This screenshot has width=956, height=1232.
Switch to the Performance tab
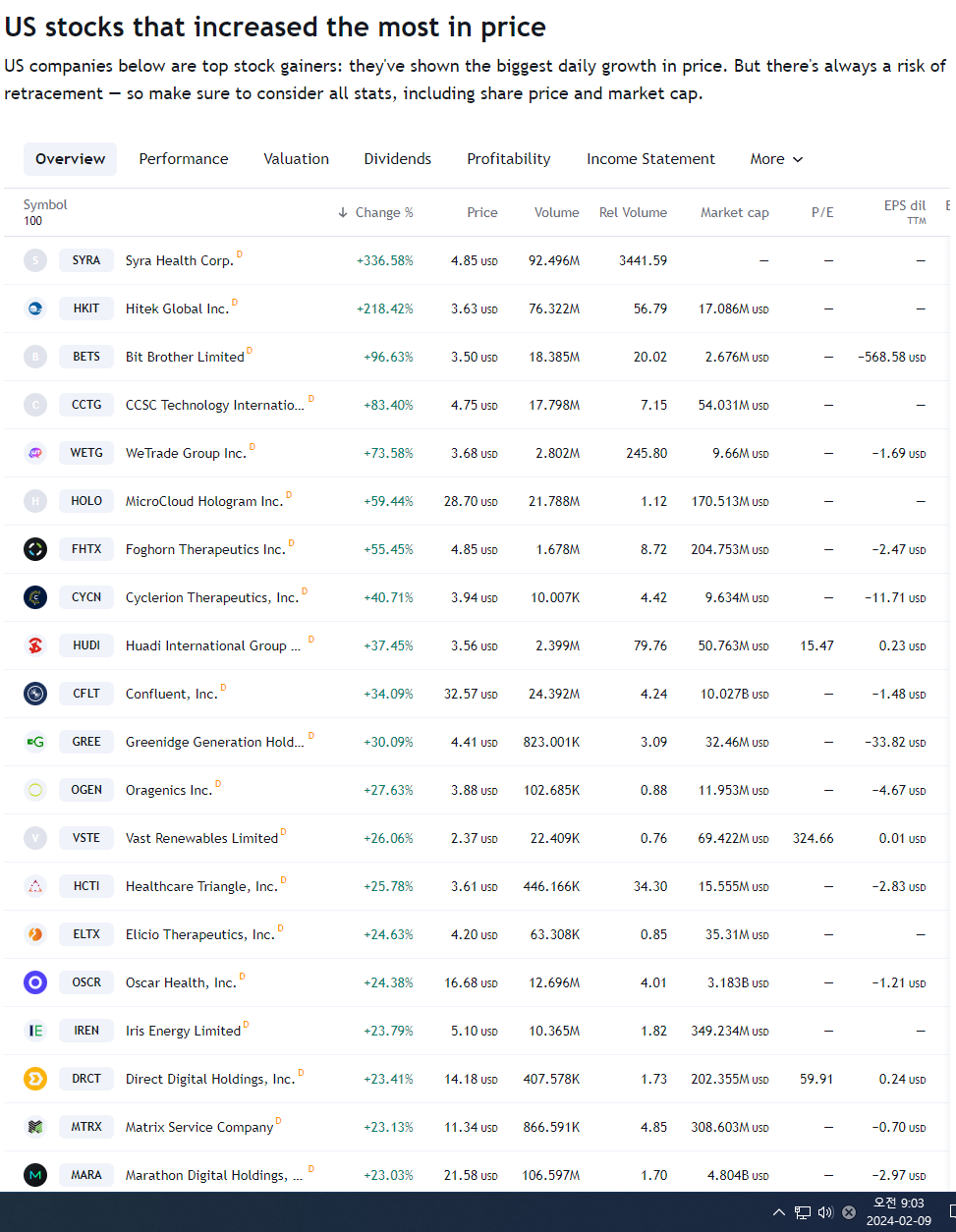[184, 159]
